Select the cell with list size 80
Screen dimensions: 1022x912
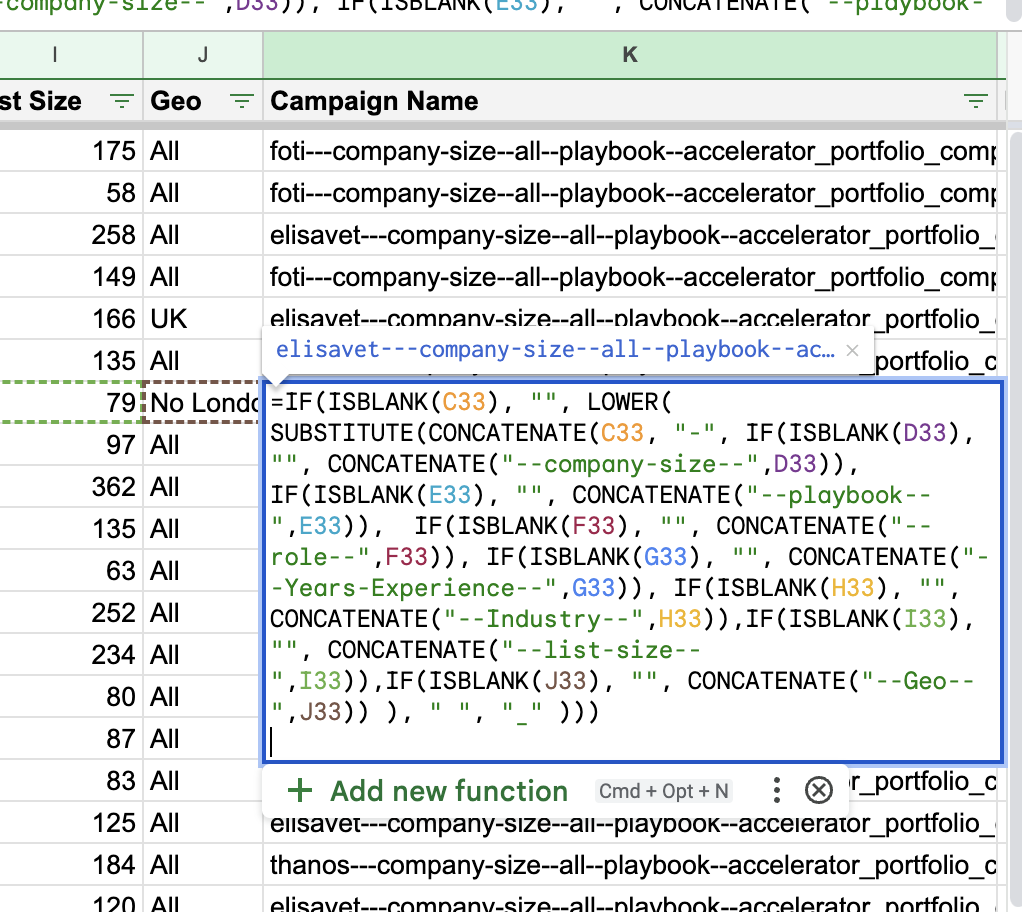click(x=71, y=697)
